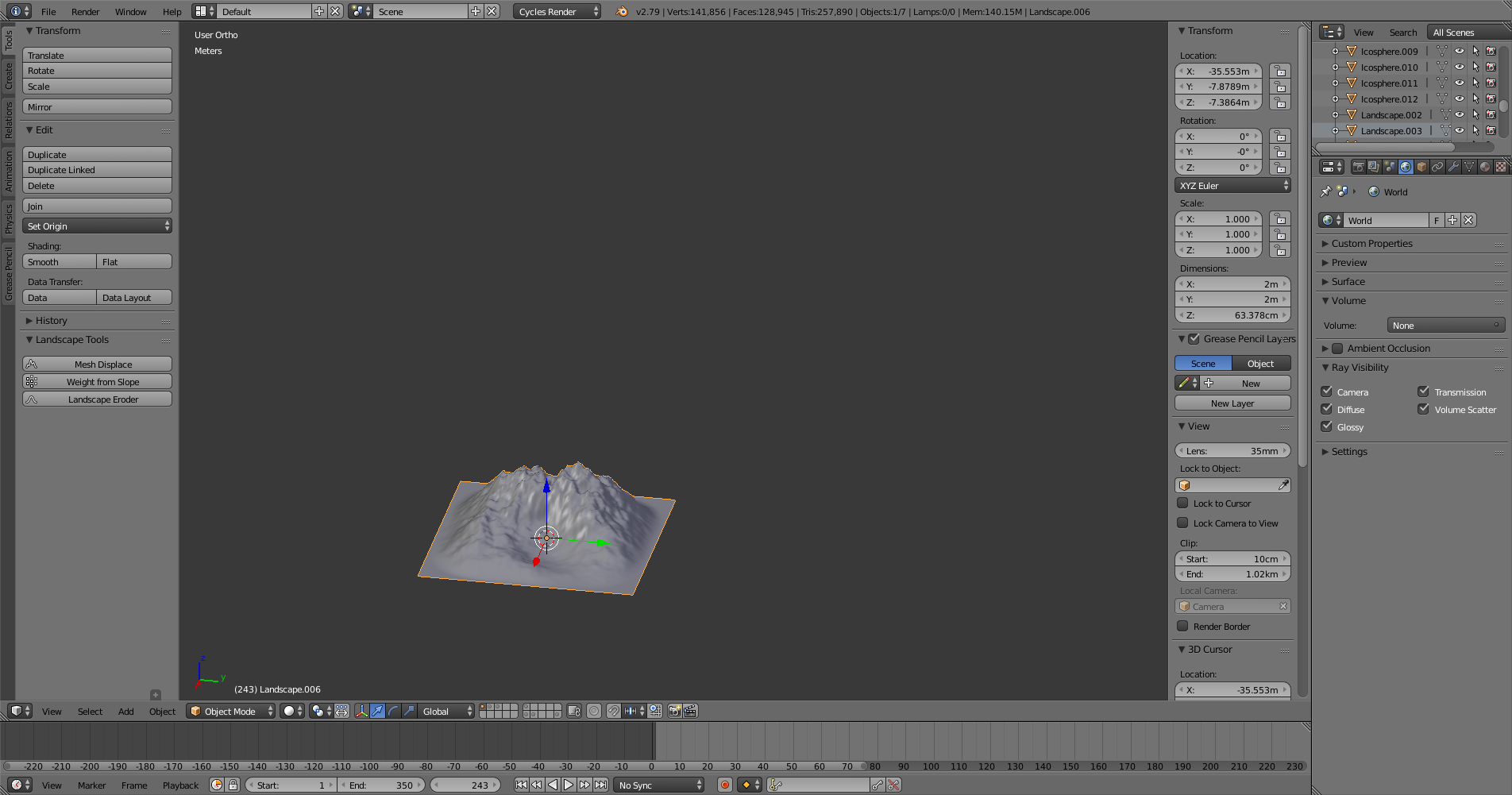
Task: Open the Mesh Data triangle properties tab
Action: 1469,167
